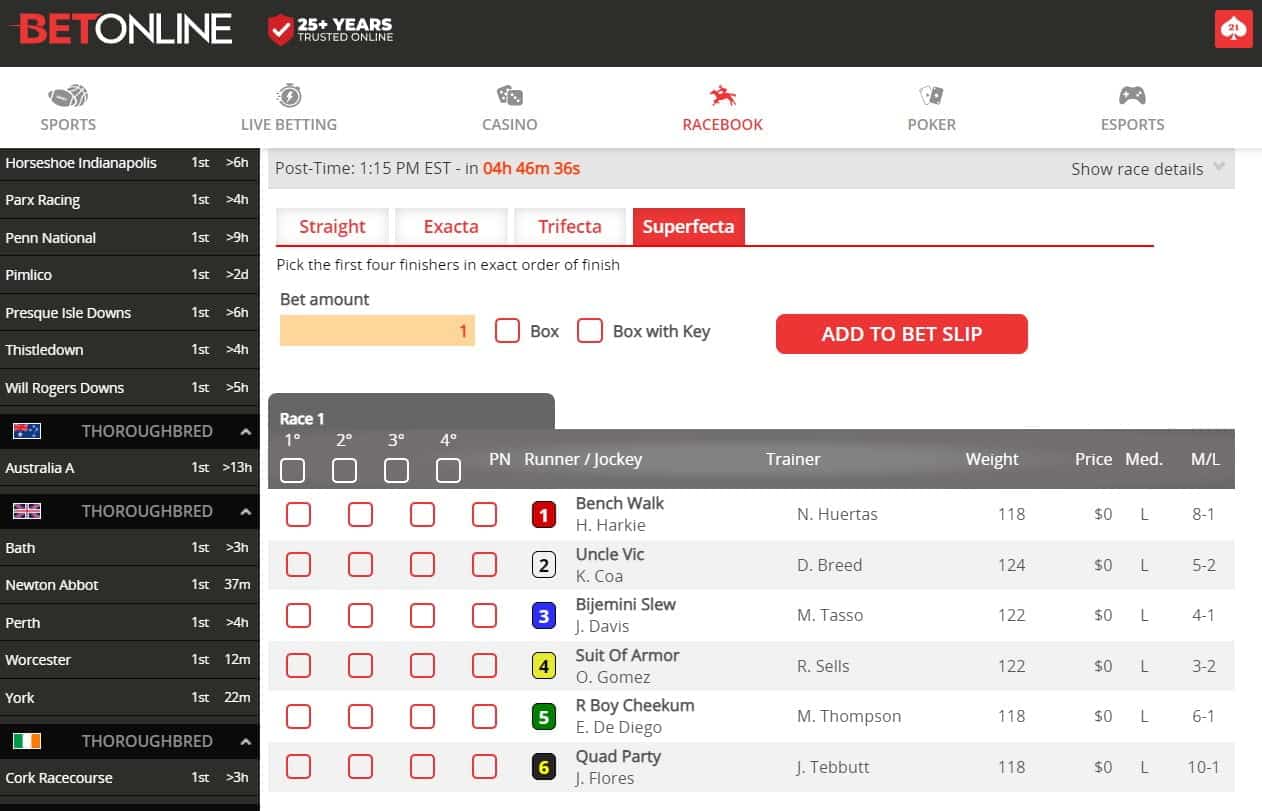The height and width of the screenshot is (811, 1262).
Task: Switch to the Trifecta bet tab
Action: click(x=570, y=227)
